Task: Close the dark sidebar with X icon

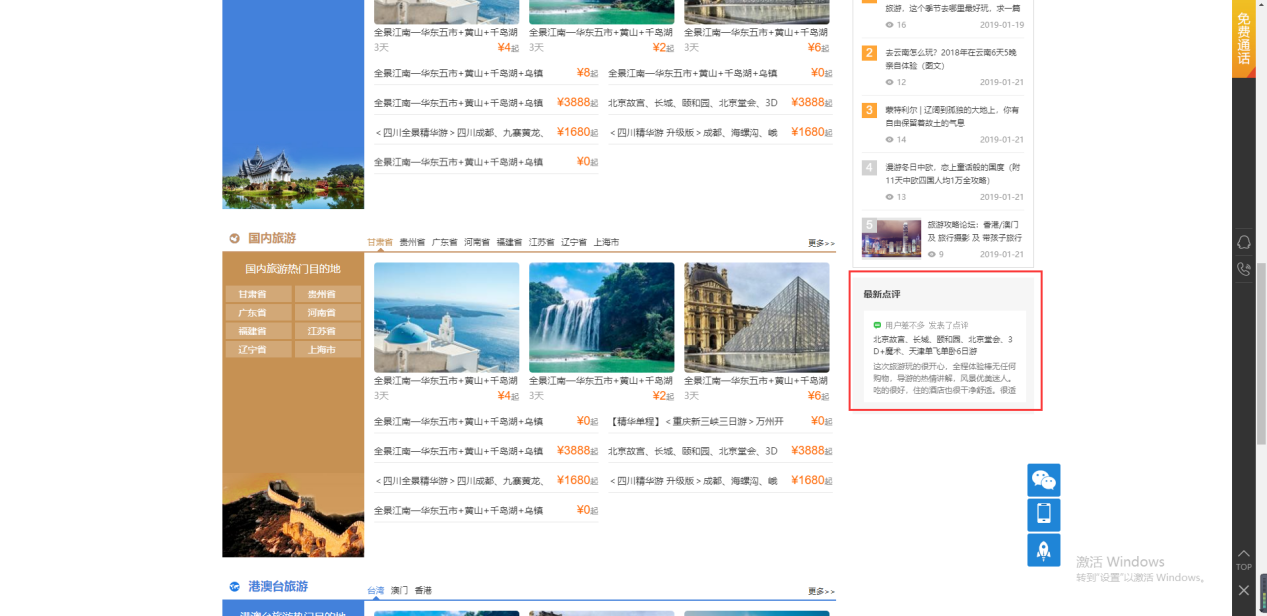Action: pyautogui.click(x=1243, y=590)
